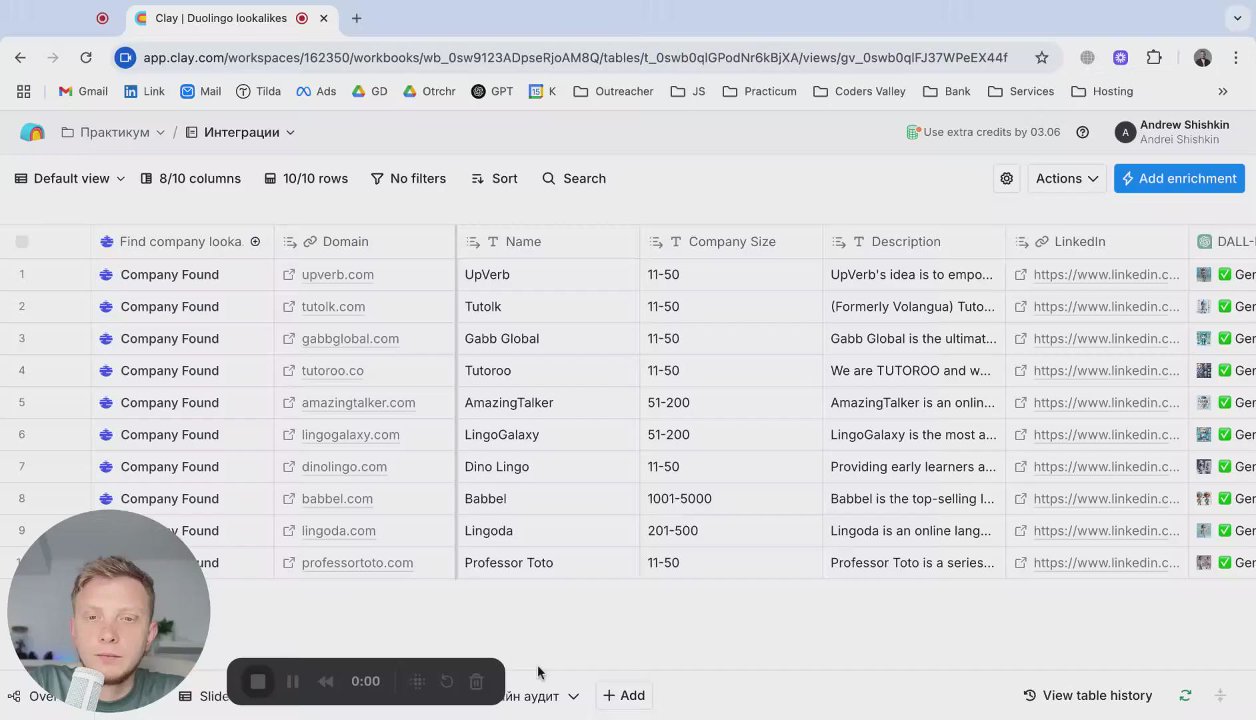Reload the page with browser refresh icon
The height and width of the screenshot is (720, 1256).
click(x=86, y=58)
